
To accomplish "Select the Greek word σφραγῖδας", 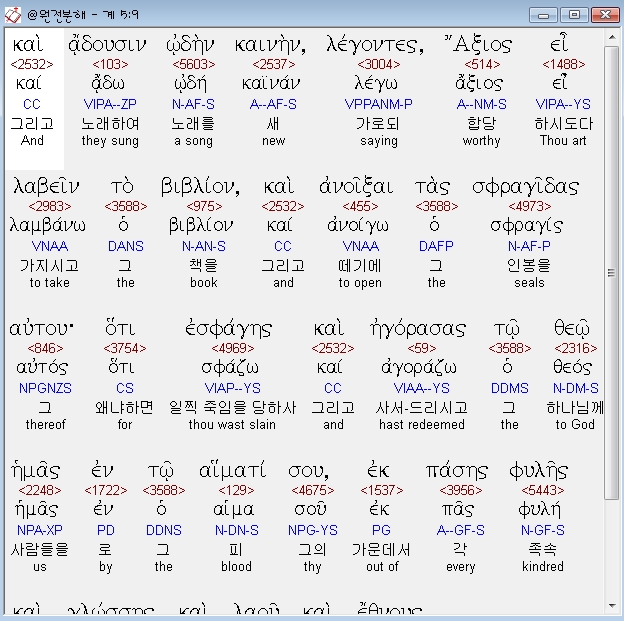I will 526,187.
